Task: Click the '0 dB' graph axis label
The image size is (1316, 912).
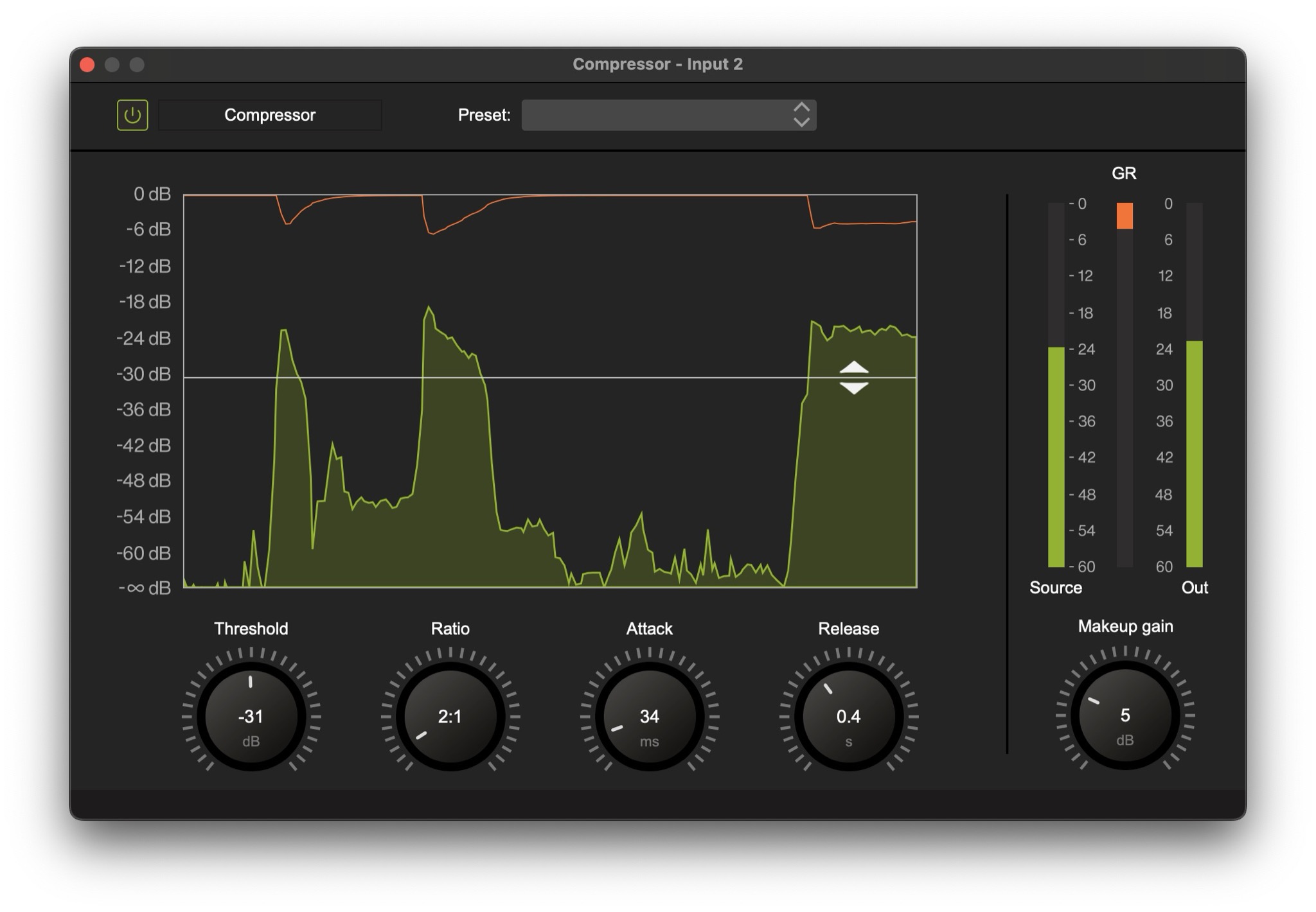Action: pos(152,194)
